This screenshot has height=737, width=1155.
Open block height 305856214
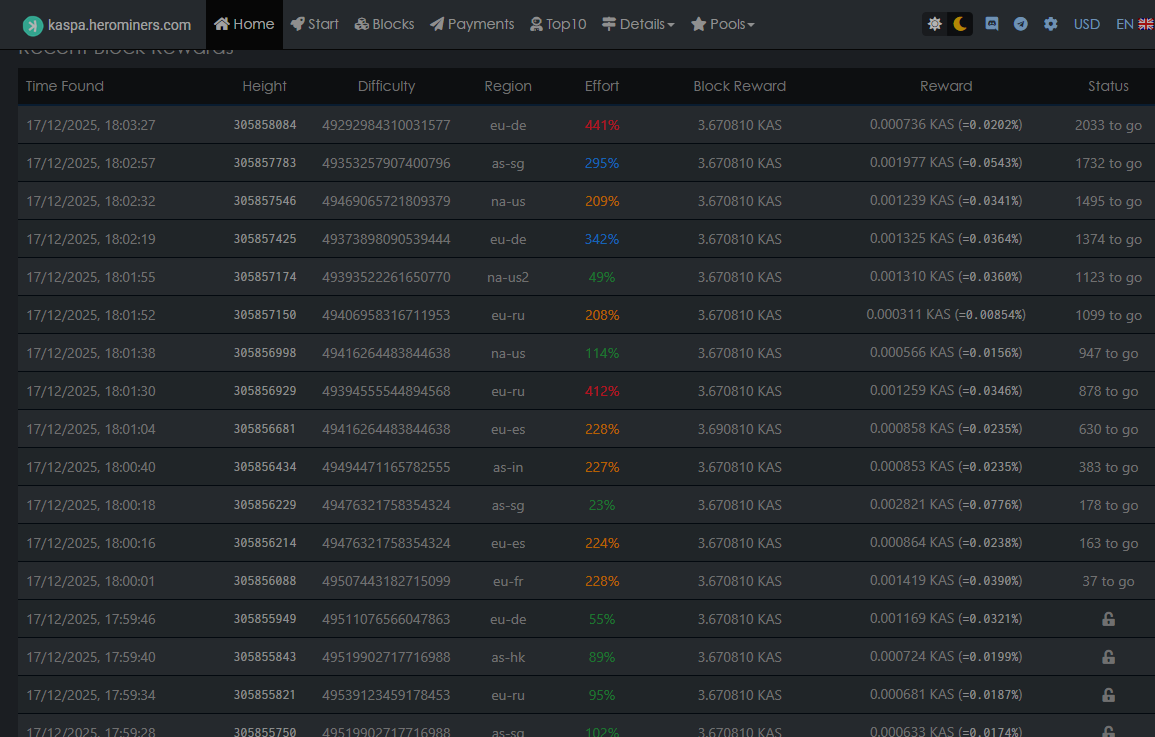(x=264, y=543)
